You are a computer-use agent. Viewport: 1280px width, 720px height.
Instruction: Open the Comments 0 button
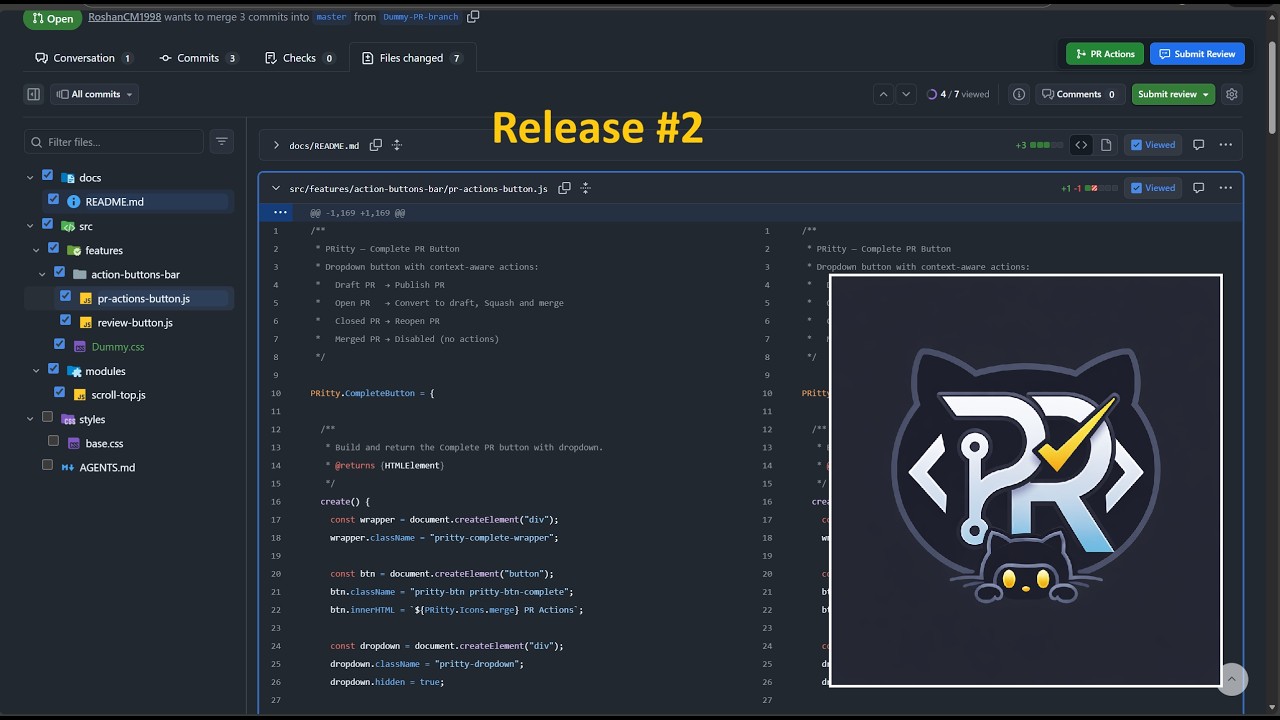click(1079, 94)
